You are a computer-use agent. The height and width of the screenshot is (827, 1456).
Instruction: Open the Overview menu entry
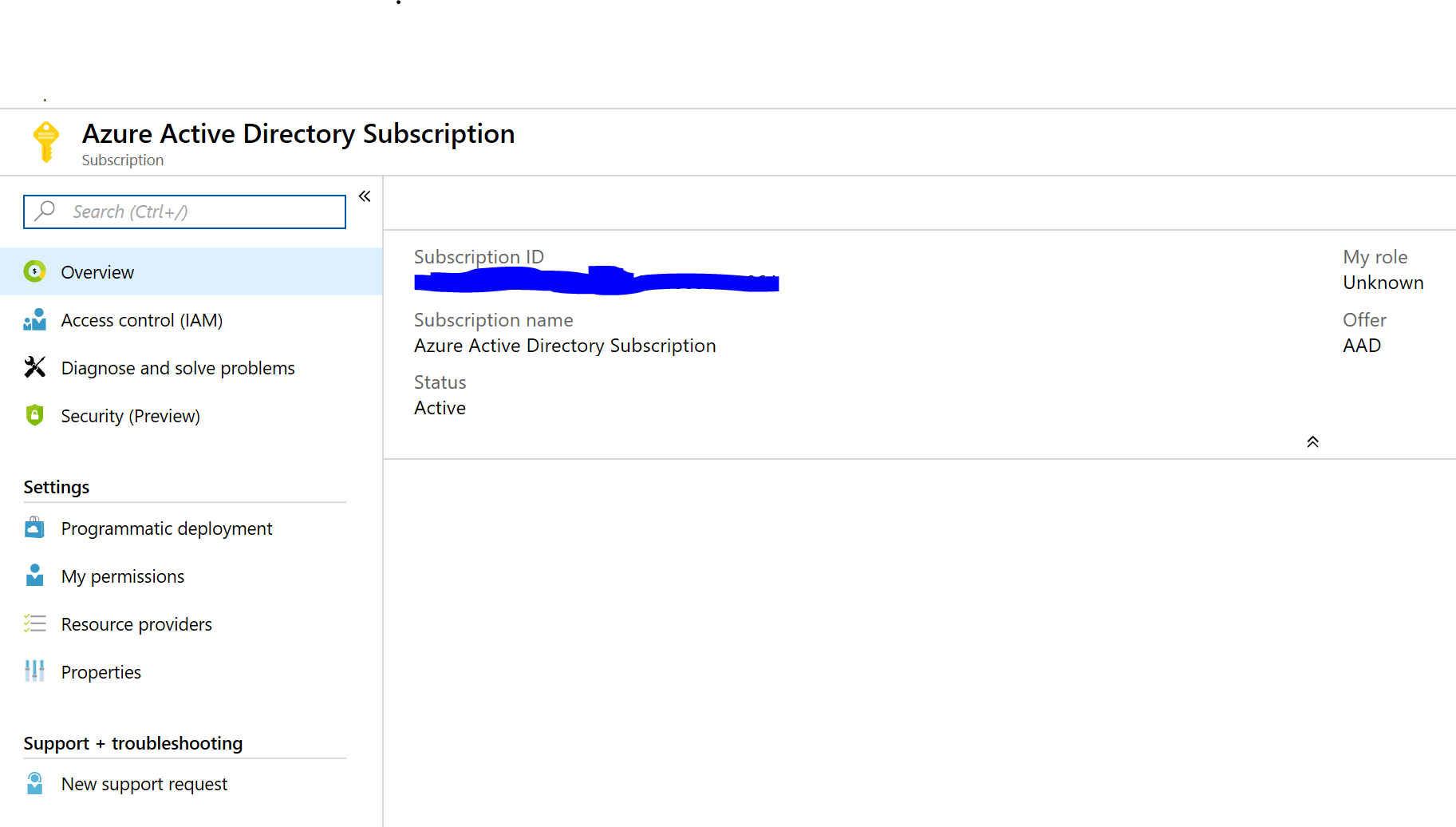97,271
